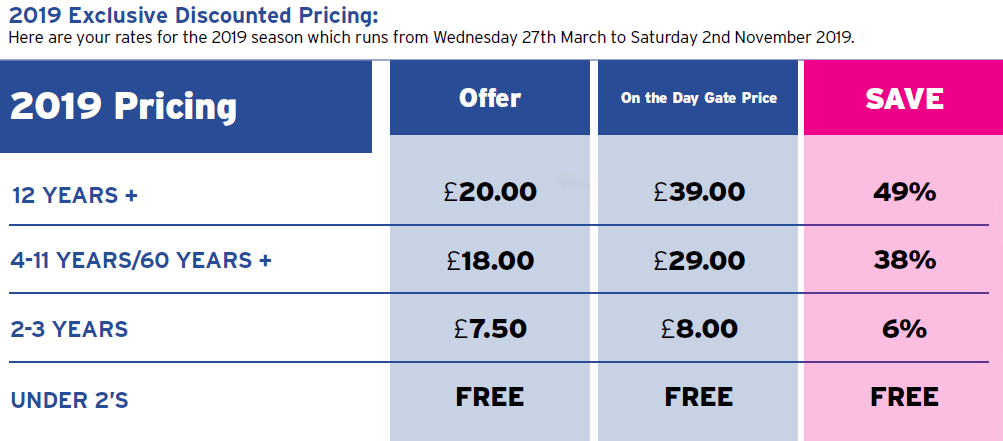Select the 38% saving value

904,261
